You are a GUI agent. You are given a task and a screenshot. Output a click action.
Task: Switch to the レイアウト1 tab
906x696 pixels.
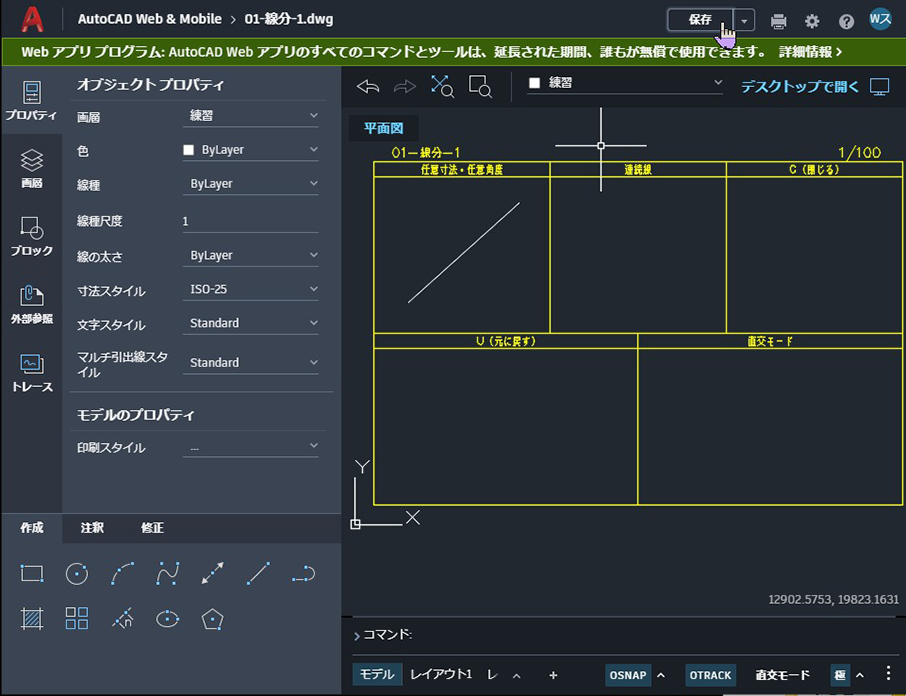click(441, 674)
